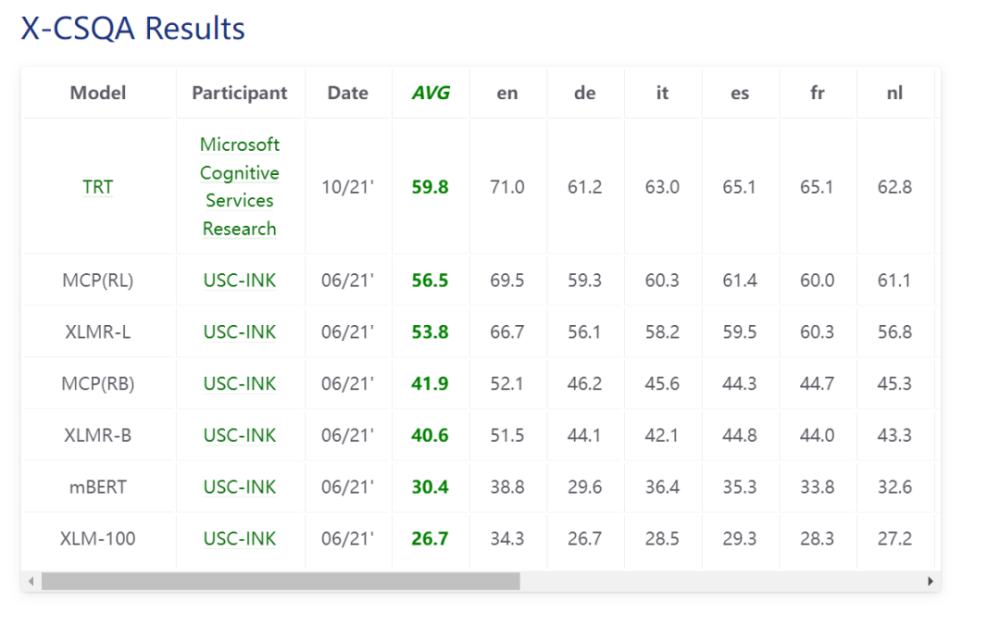Click TRT's 59.8 average score

(x=430, y=187)
